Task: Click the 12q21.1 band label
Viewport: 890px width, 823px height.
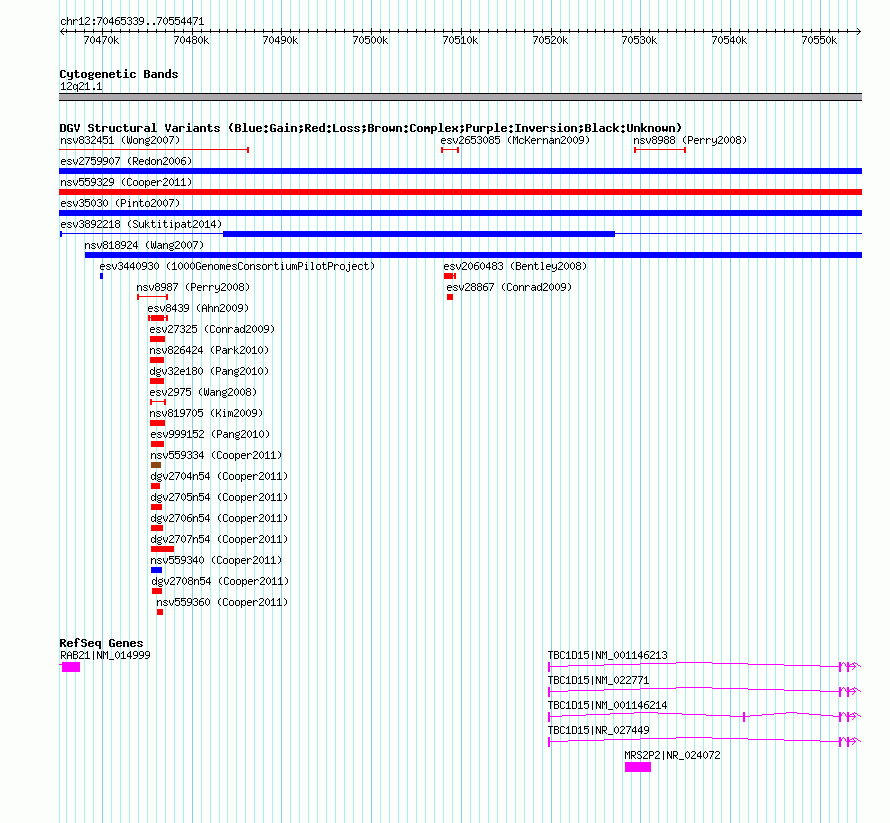Action: [x=81, y=86]
